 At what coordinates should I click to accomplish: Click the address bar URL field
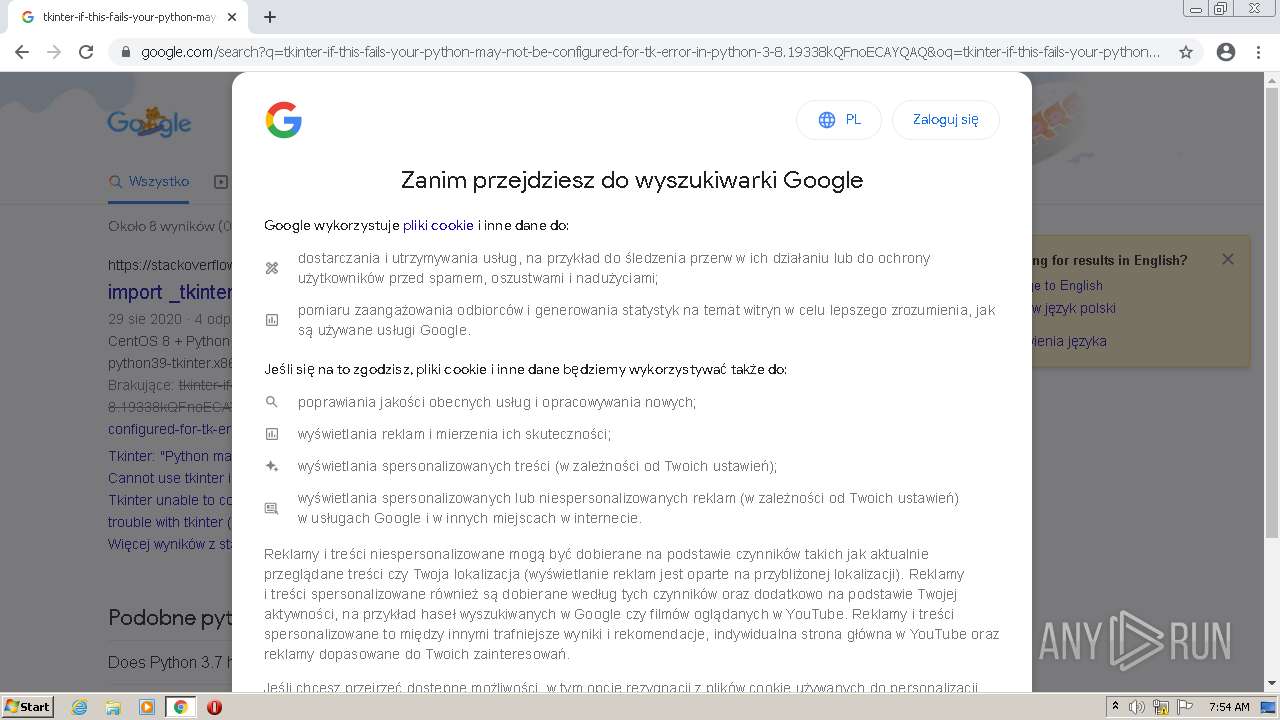click(650, 52)
